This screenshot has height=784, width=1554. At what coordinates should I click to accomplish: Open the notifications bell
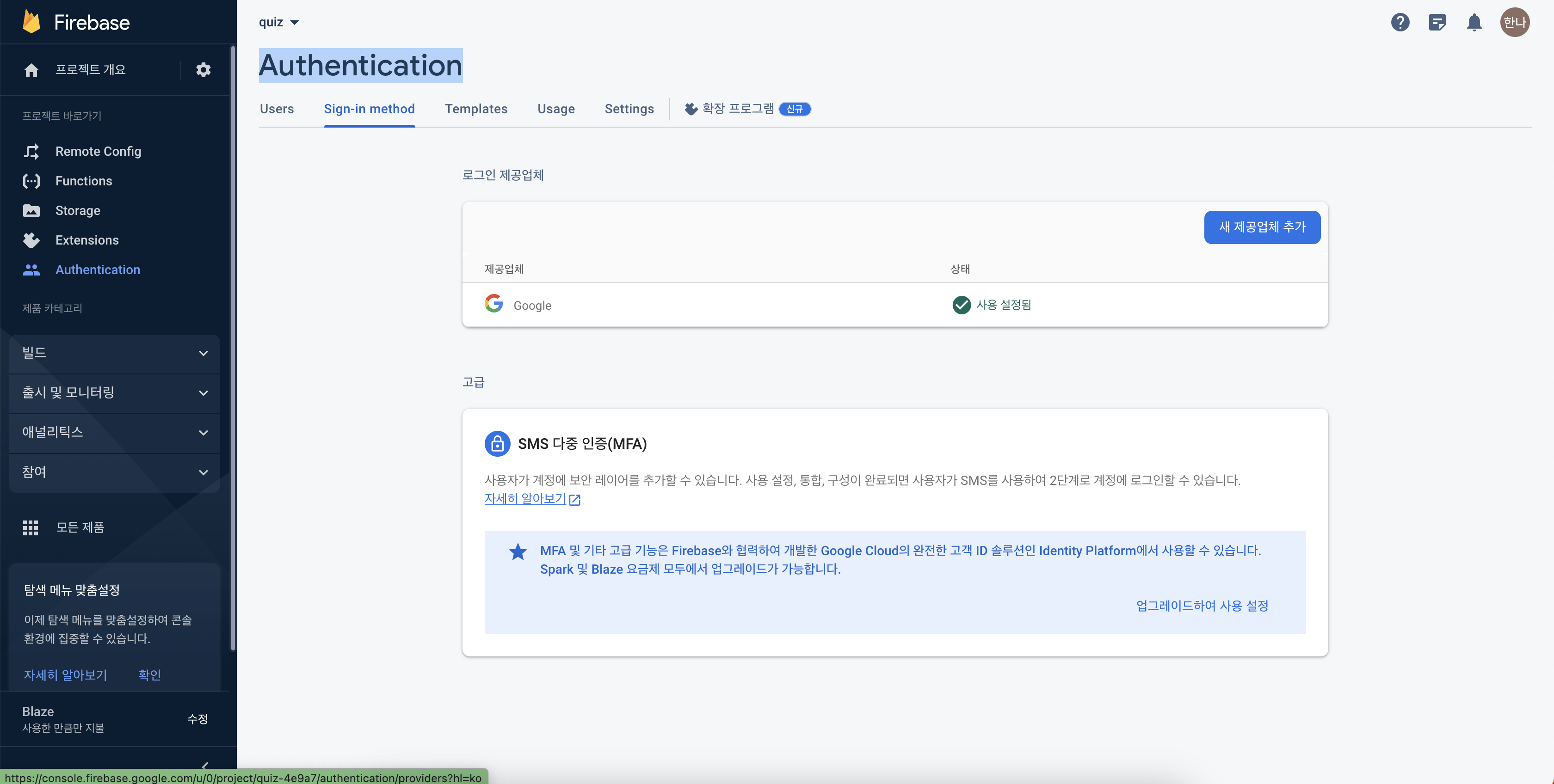pyautogui.click(x=1474, y=22)
